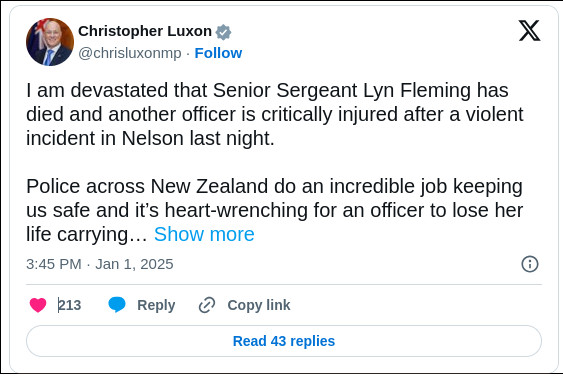The width and height of the screenshot is (563, 378).
Task: Choose the Copy link text
Action: pyautogui.click(x=259, y=305)
